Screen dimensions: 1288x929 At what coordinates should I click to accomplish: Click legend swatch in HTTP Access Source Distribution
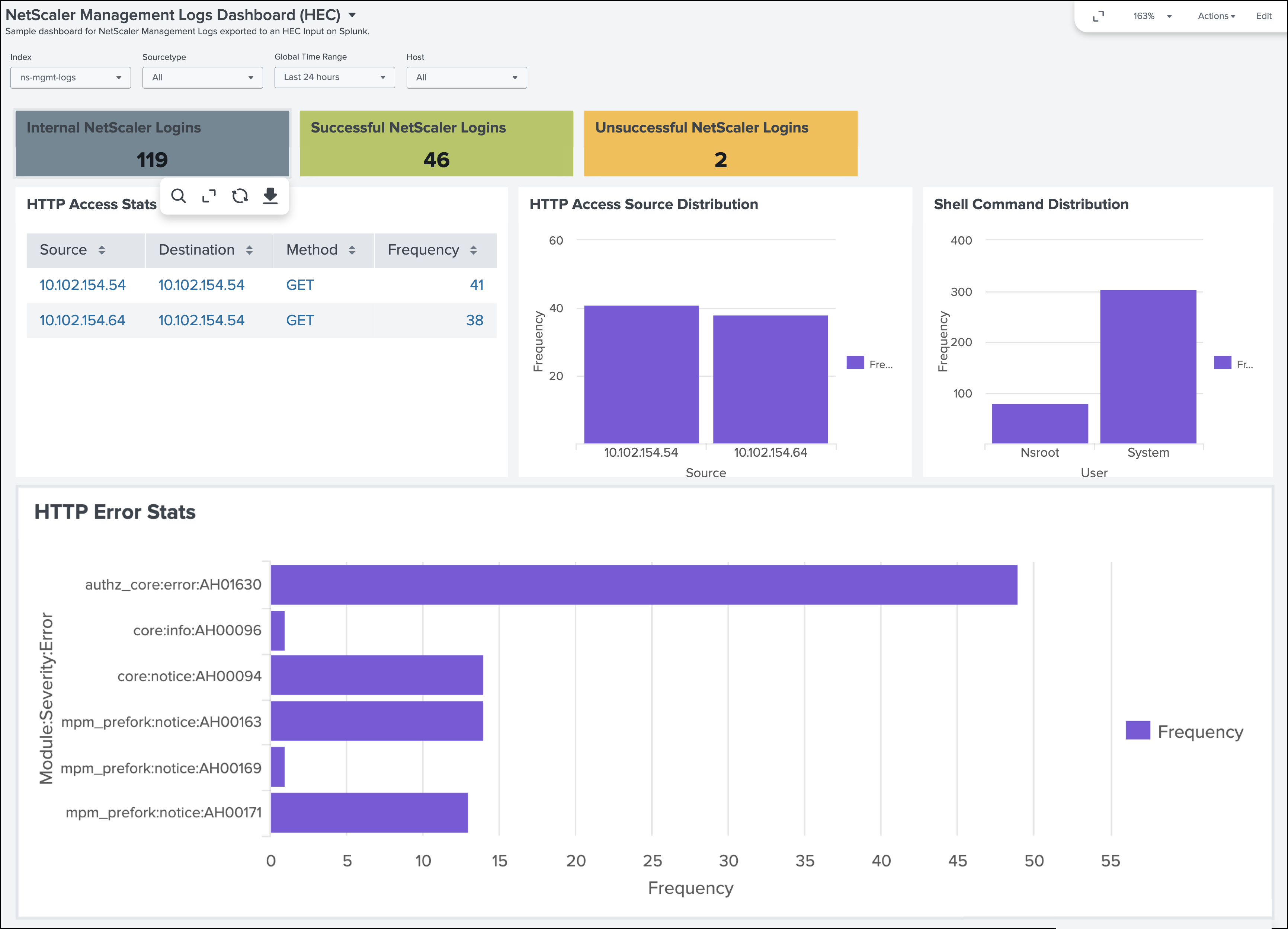855,363
